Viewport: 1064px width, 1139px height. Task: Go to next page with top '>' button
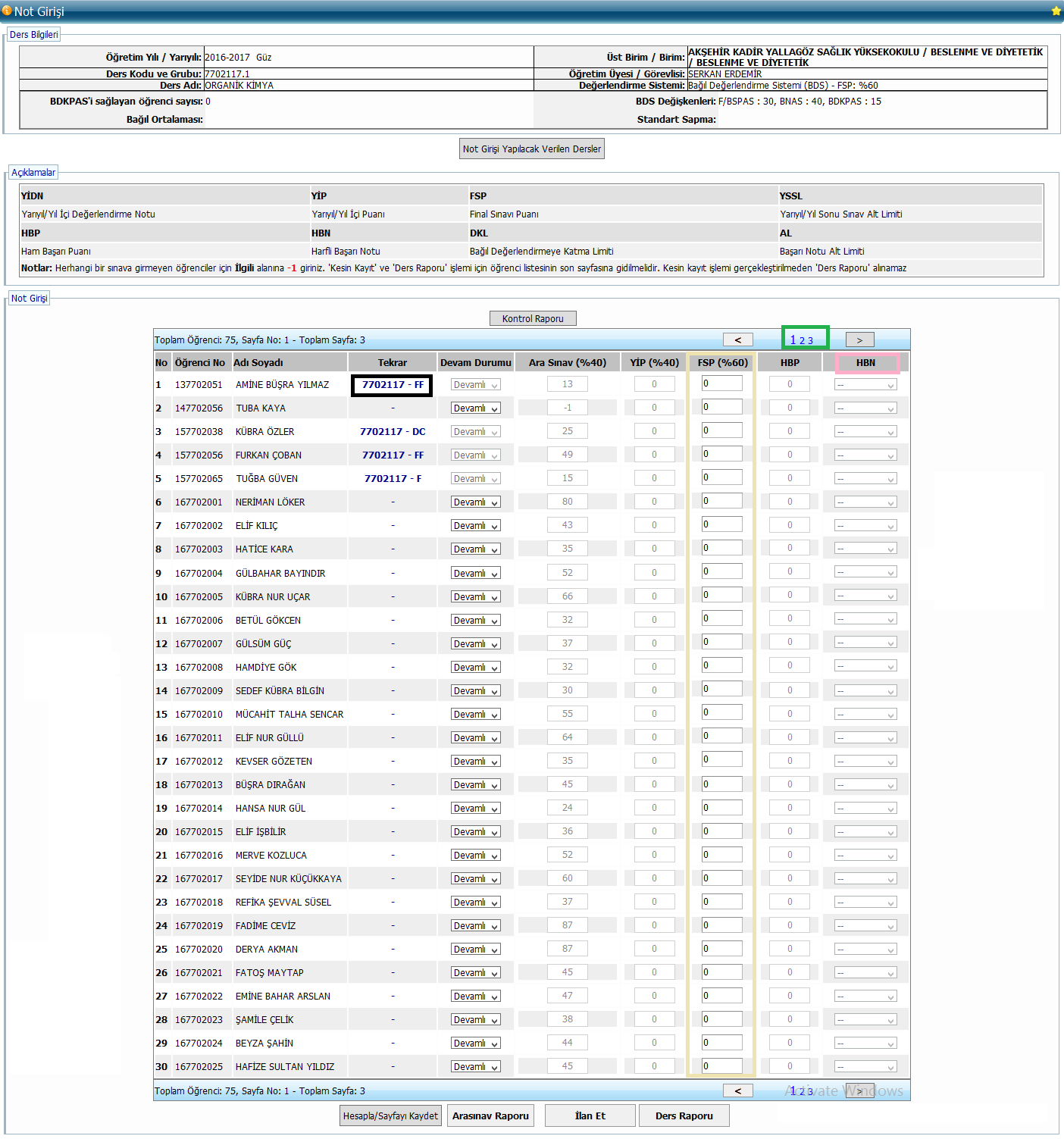click(x=859, y=340)
